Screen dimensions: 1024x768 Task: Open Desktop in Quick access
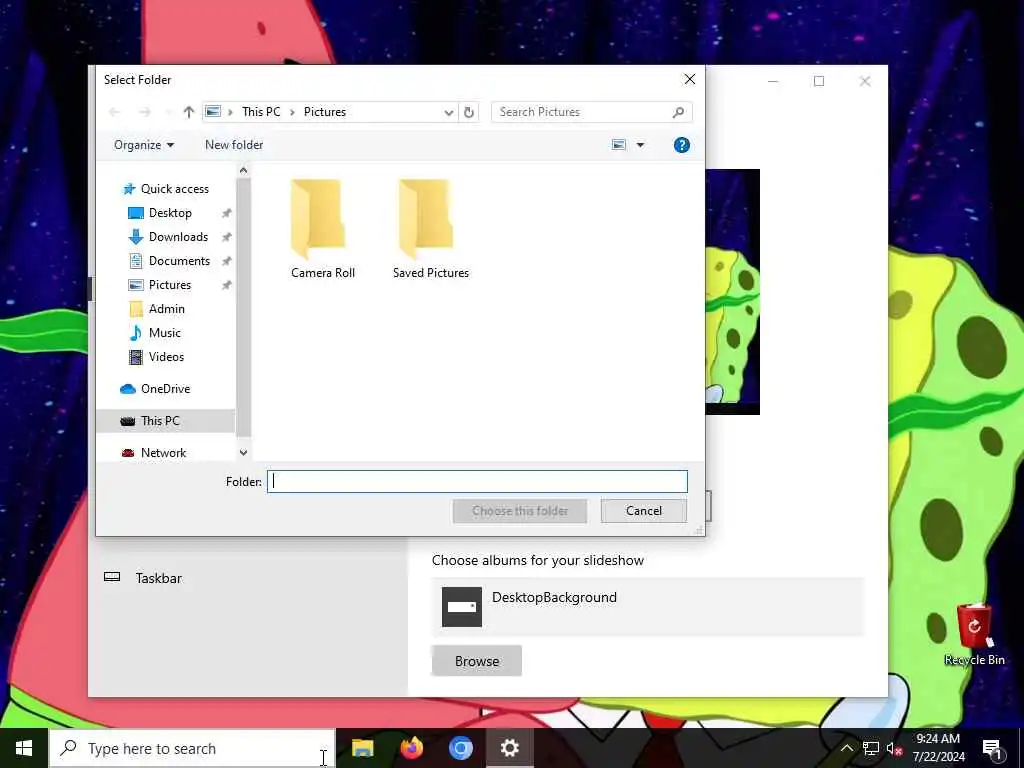click(x=170, y=213)
